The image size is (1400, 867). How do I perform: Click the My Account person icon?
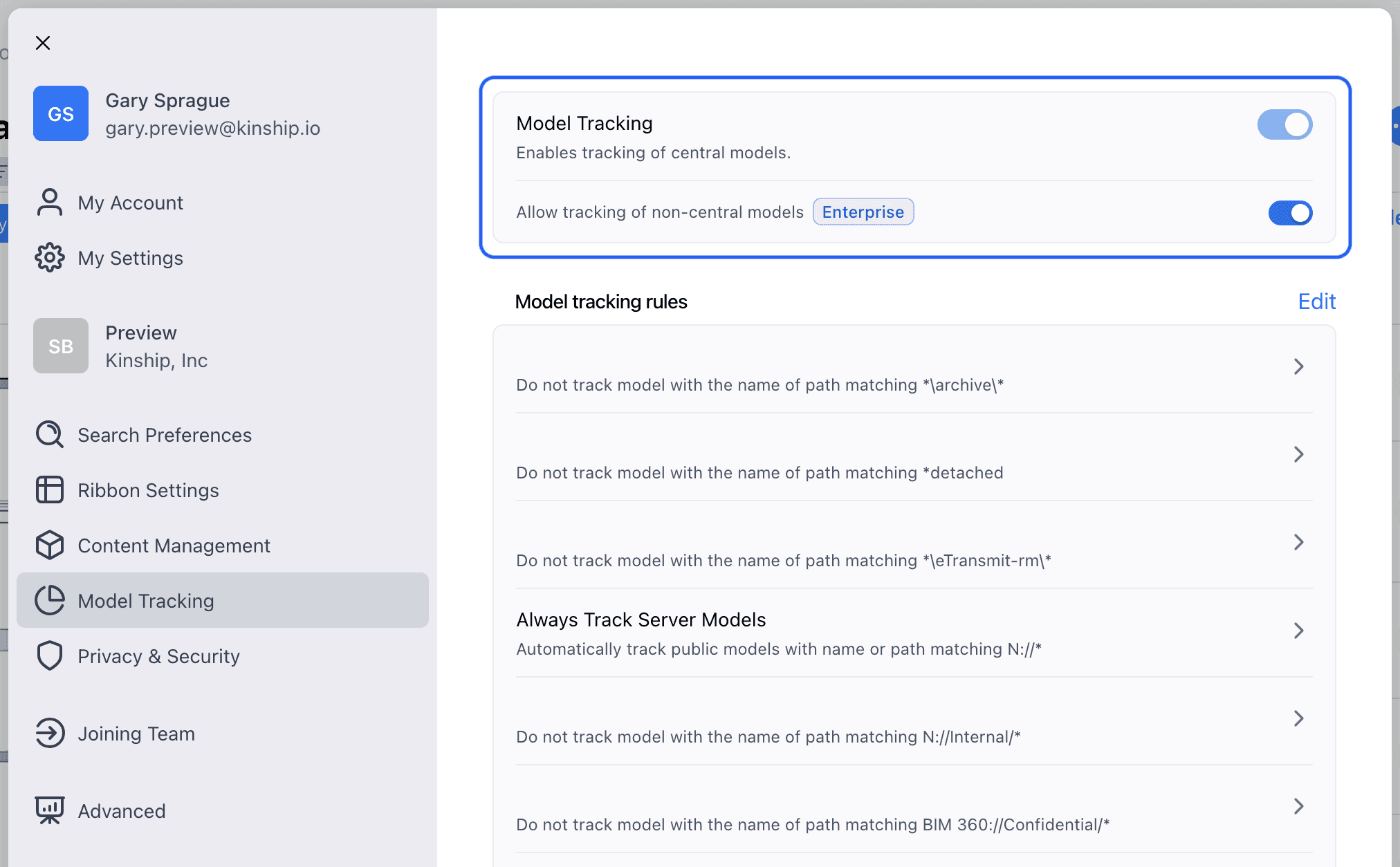tap(49, 203)
